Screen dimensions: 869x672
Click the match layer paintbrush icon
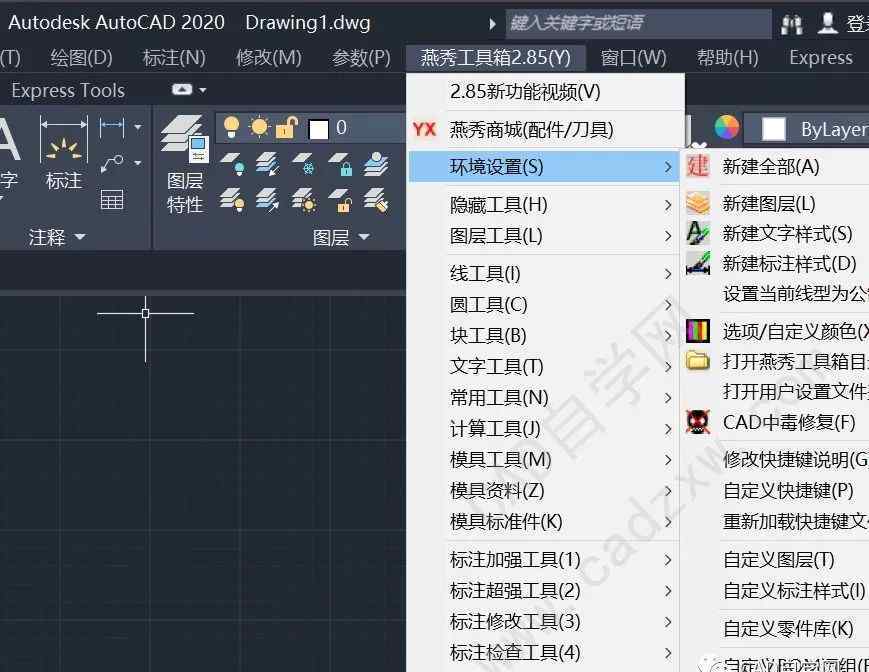tap(376, 200)
